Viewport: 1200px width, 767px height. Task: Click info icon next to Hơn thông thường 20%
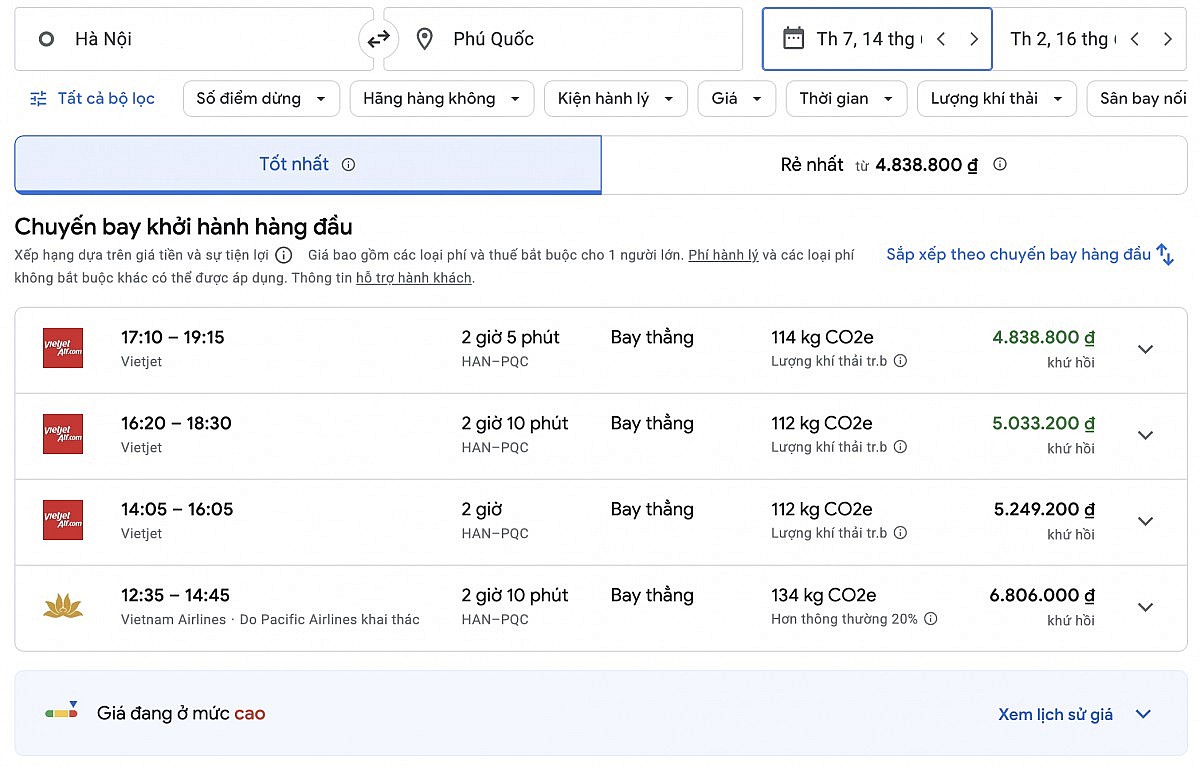pos(931,619)
